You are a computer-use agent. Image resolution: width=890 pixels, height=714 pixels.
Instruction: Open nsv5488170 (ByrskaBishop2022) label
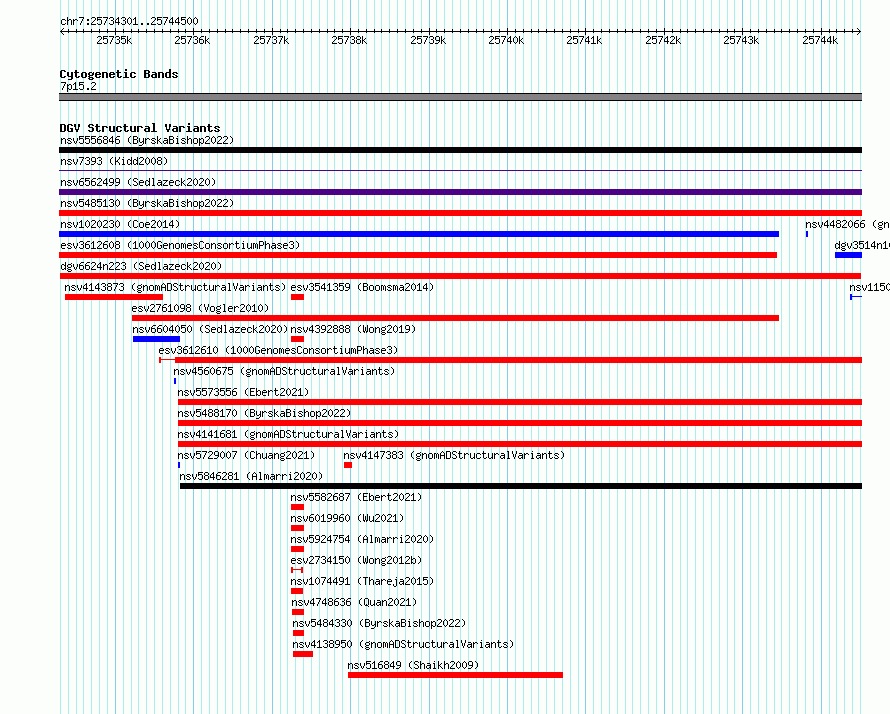(x=264, y=413)
